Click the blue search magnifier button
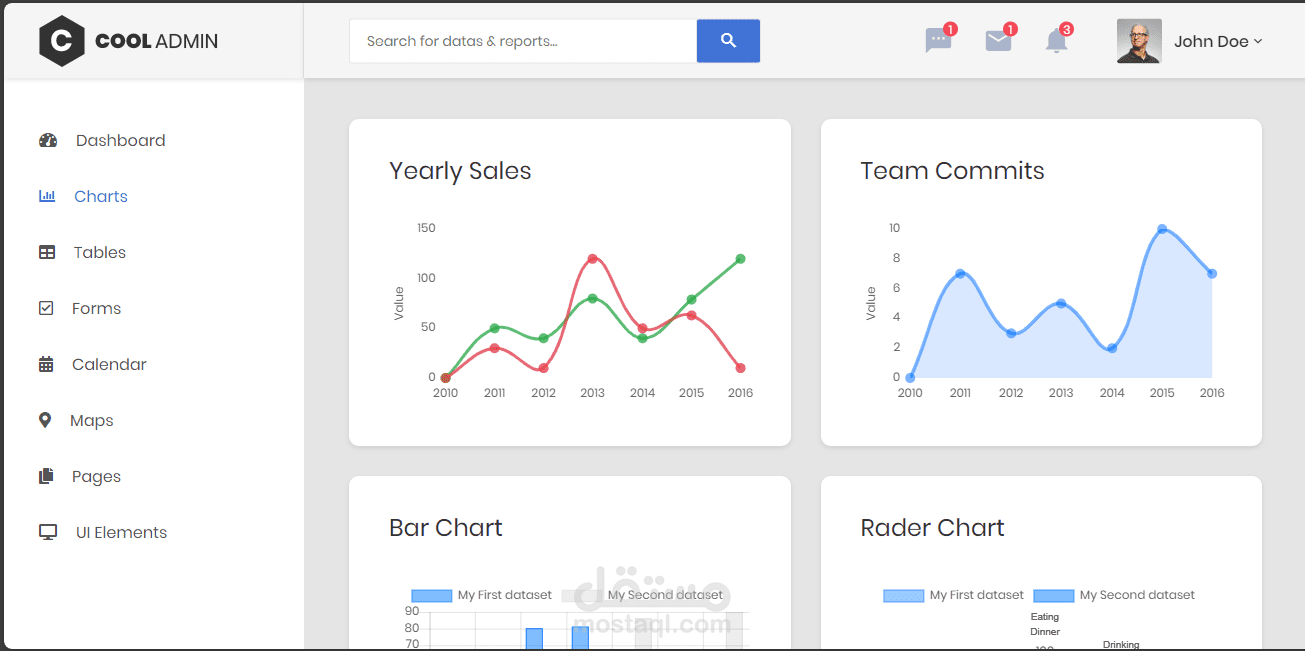The height and width of the screenshot is (651, 1305). click(728, 41)
